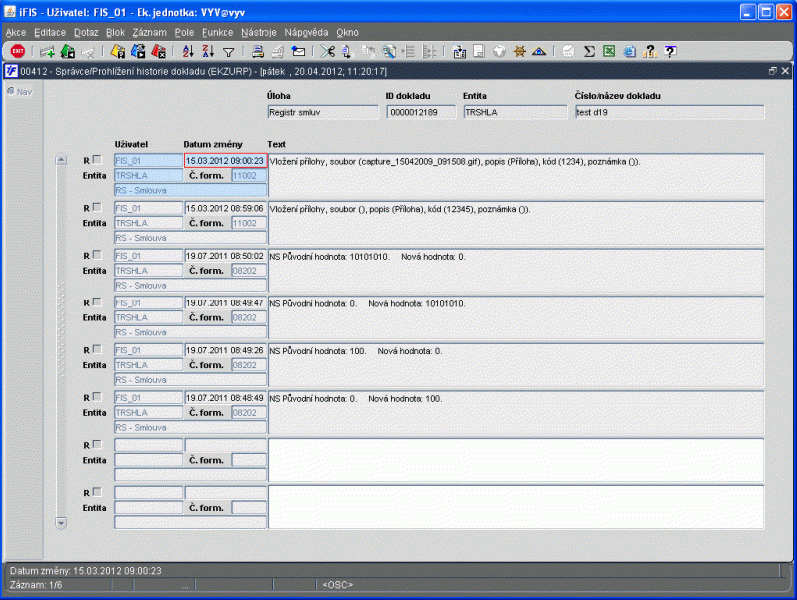Open the Nástroje menu
797x600 pixels.
pyautogui.click(x=259, y=33)
